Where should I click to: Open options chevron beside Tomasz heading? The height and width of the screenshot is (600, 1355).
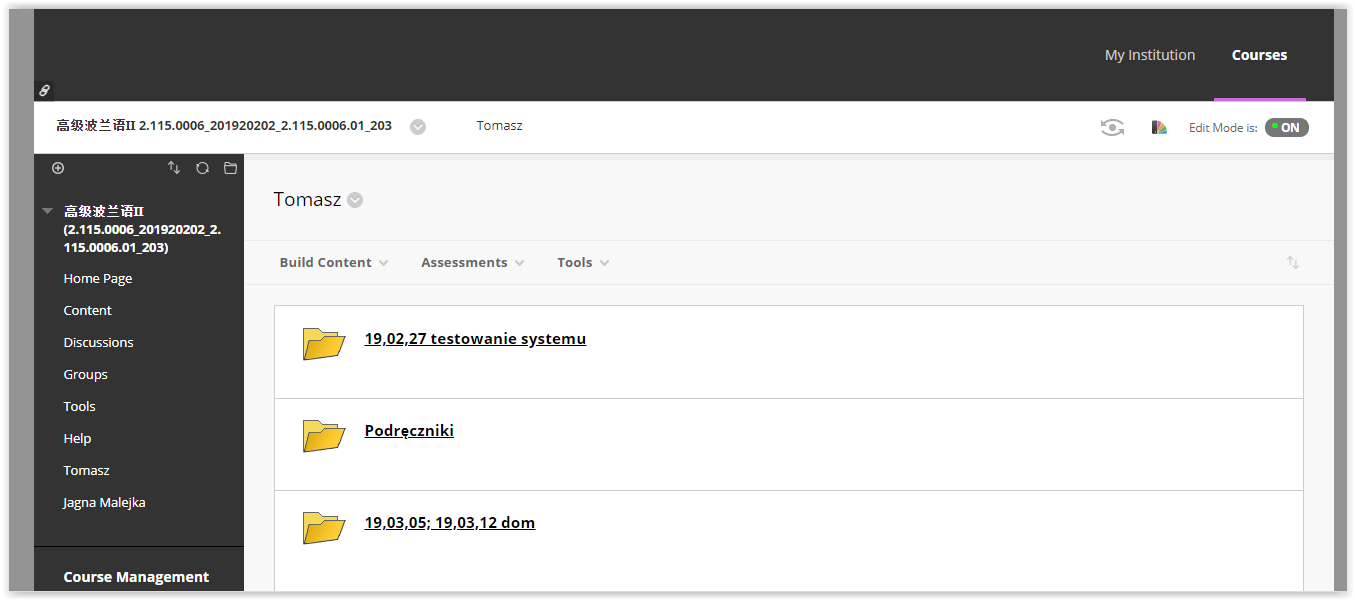coord(355,200)
